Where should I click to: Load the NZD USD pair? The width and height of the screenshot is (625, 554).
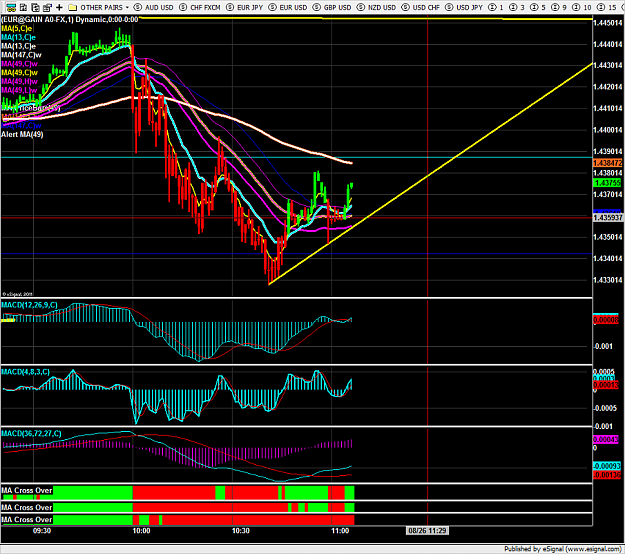click(x=376, y=7)
